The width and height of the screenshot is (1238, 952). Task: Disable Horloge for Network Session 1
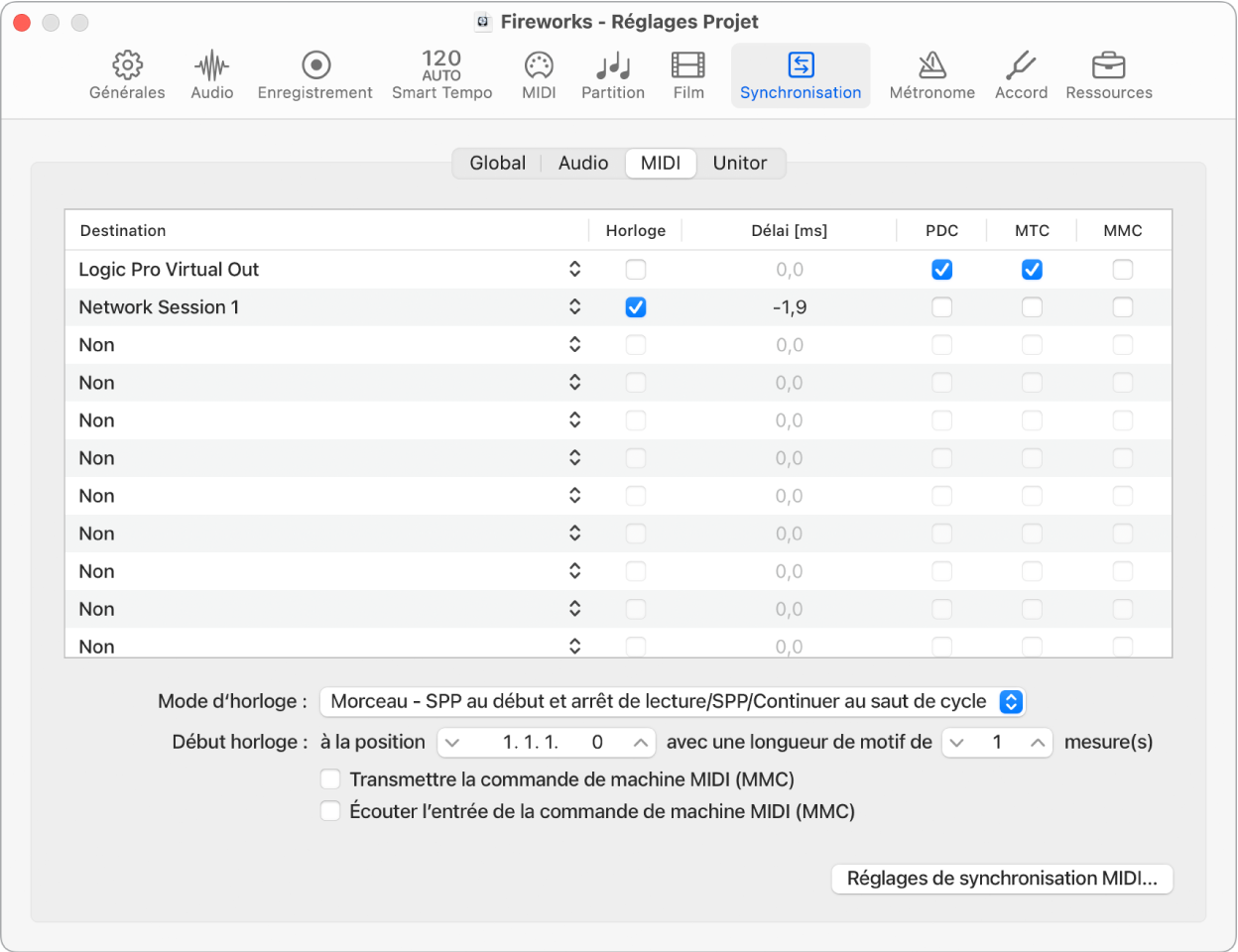[635, 306]
